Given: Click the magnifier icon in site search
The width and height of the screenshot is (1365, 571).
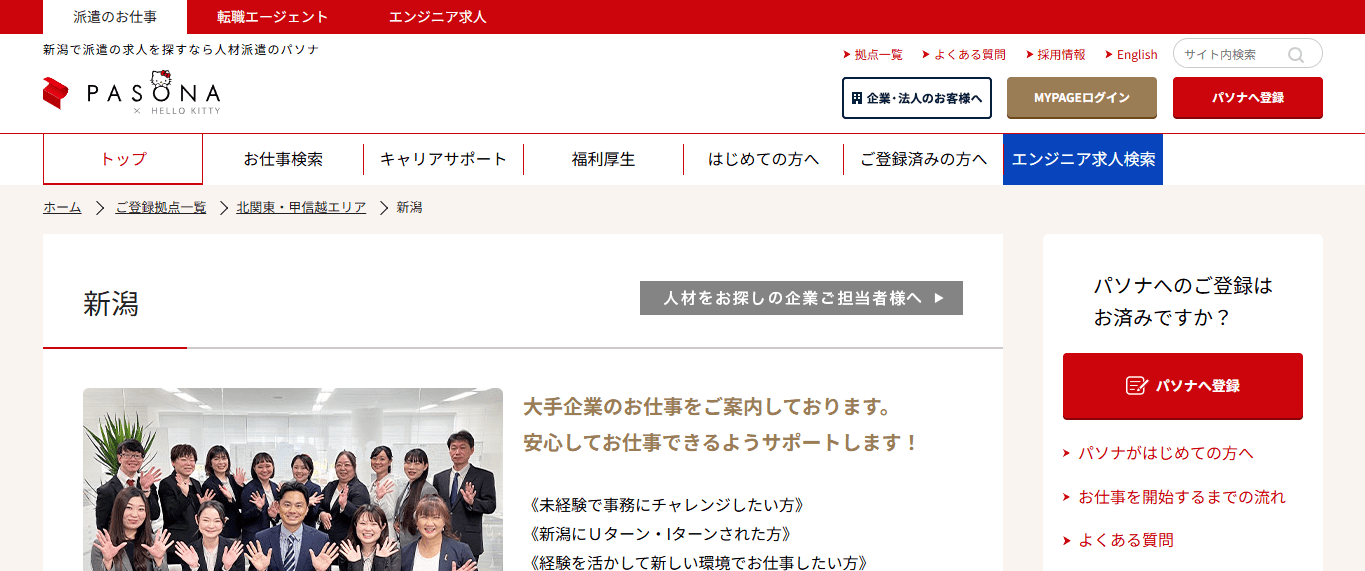Looking at the screenshot, I should click(1296, 55).
